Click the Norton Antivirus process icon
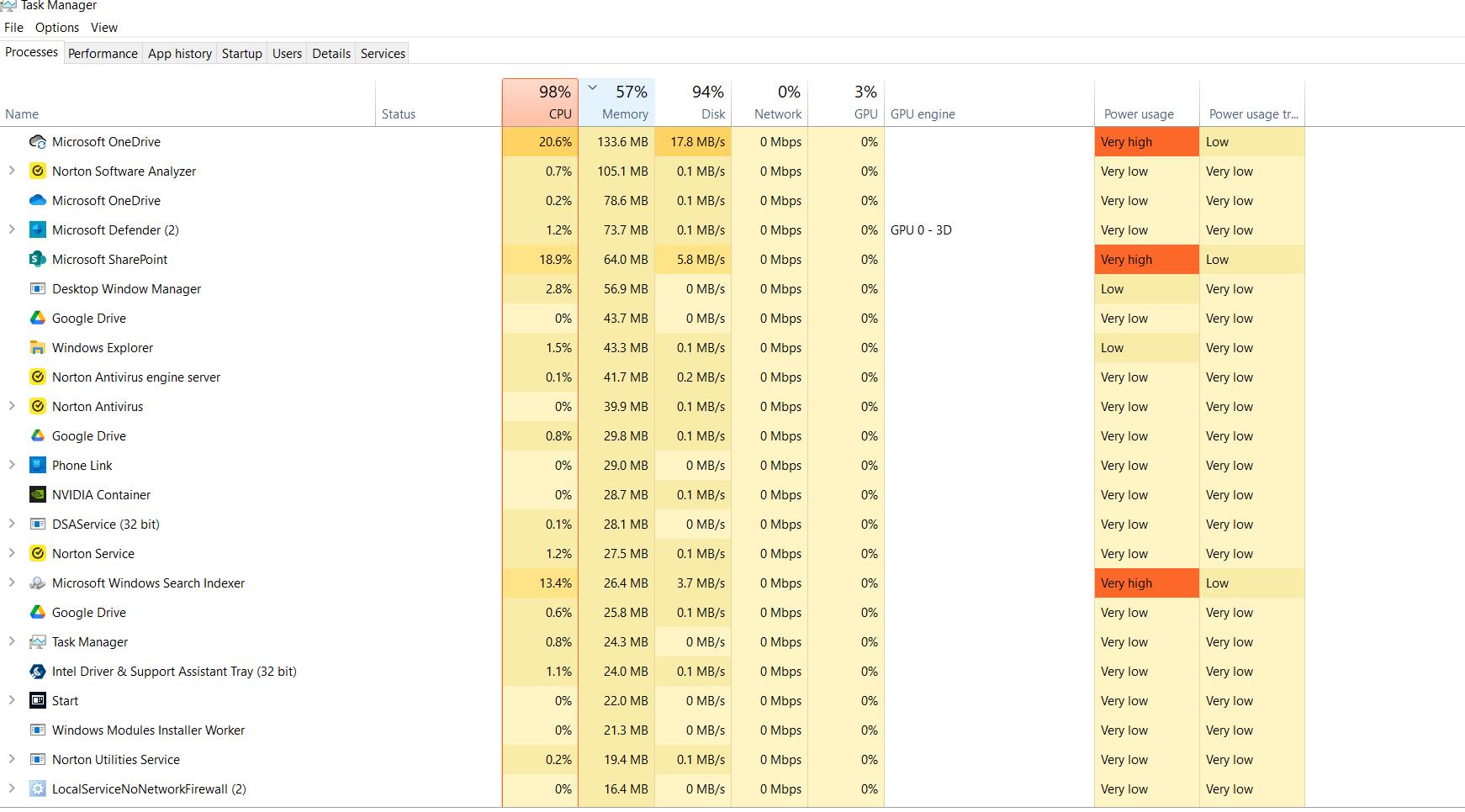 click(38, 406)
